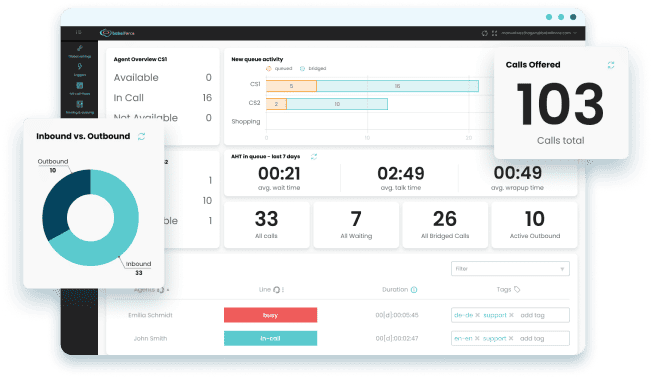Select agent name Emilia Schmidt
652x378 pixels.
150,315
